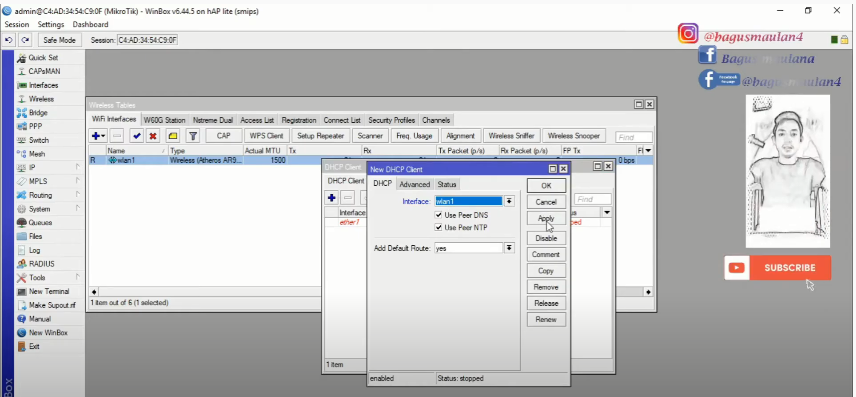Click the Apply button
Screen dimensions: 856x397
(x=546, y=218)
